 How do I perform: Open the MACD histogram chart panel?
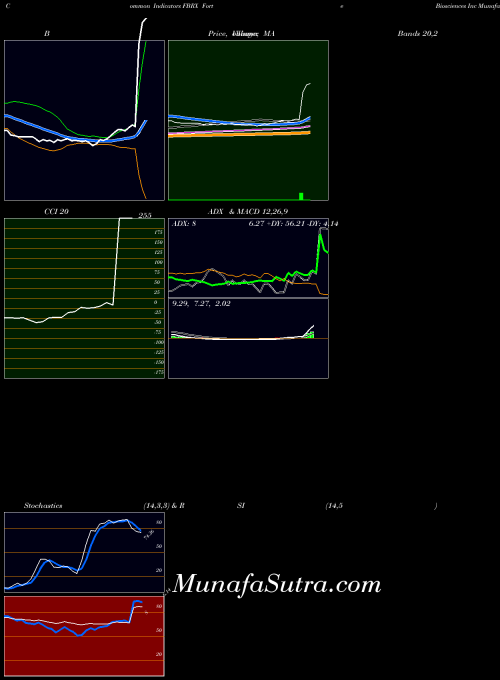pyautogui.click(x=248, y=338)
